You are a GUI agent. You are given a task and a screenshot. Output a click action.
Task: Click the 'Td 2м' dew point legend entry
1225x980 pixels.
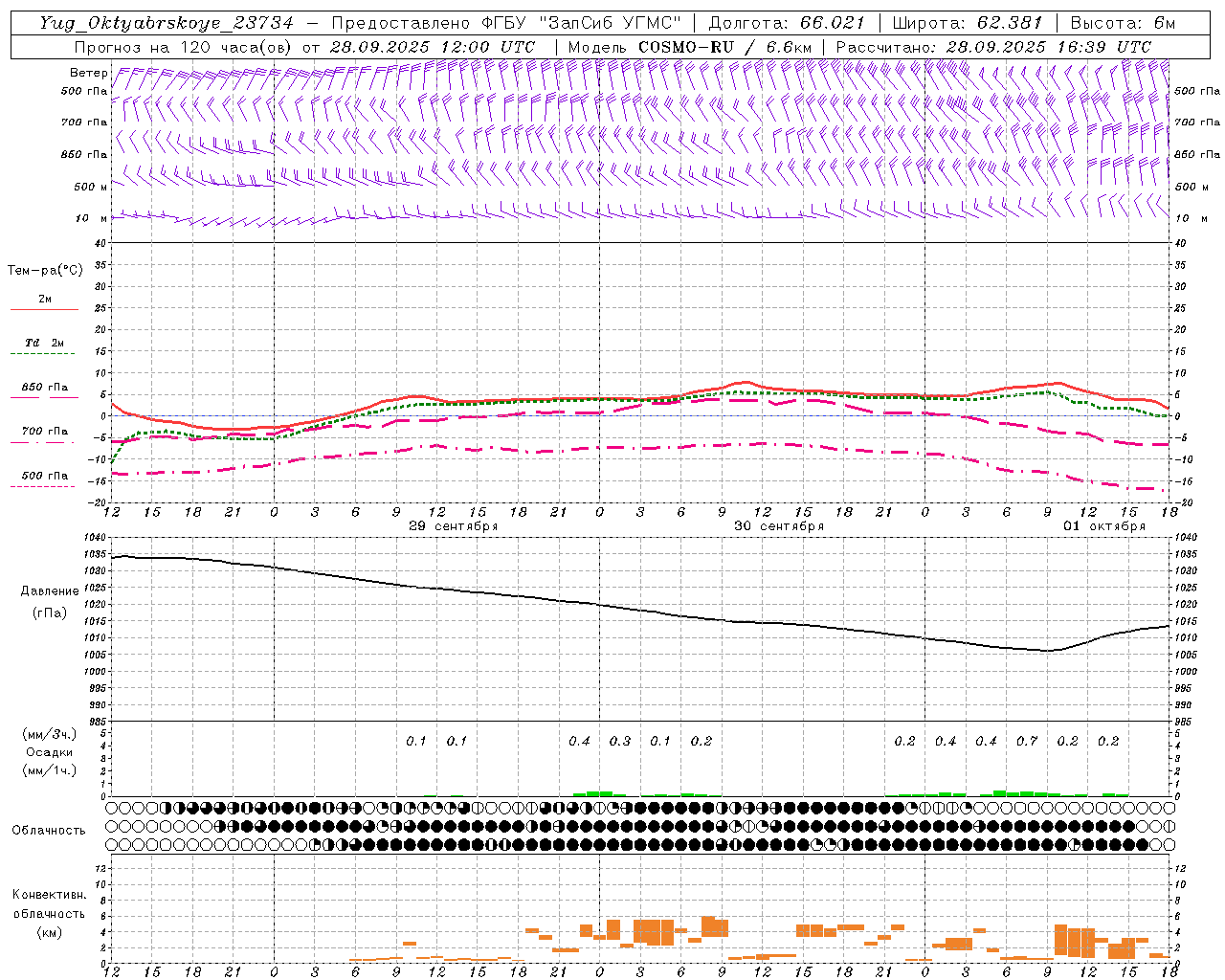click(44, 343)
